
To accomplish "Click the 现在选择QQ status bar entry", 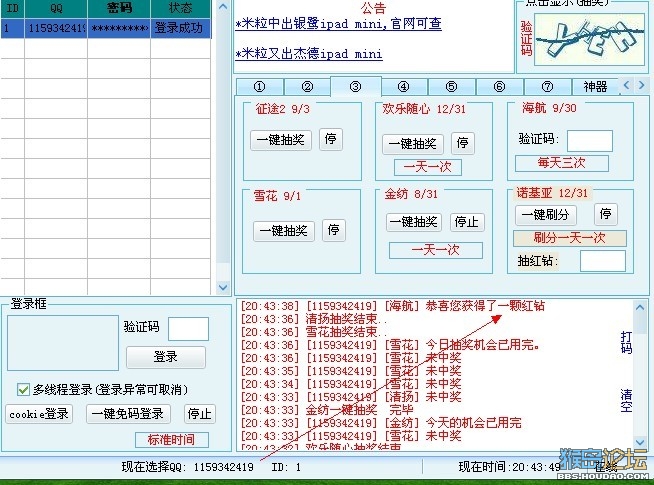I will tap(188, 467).
